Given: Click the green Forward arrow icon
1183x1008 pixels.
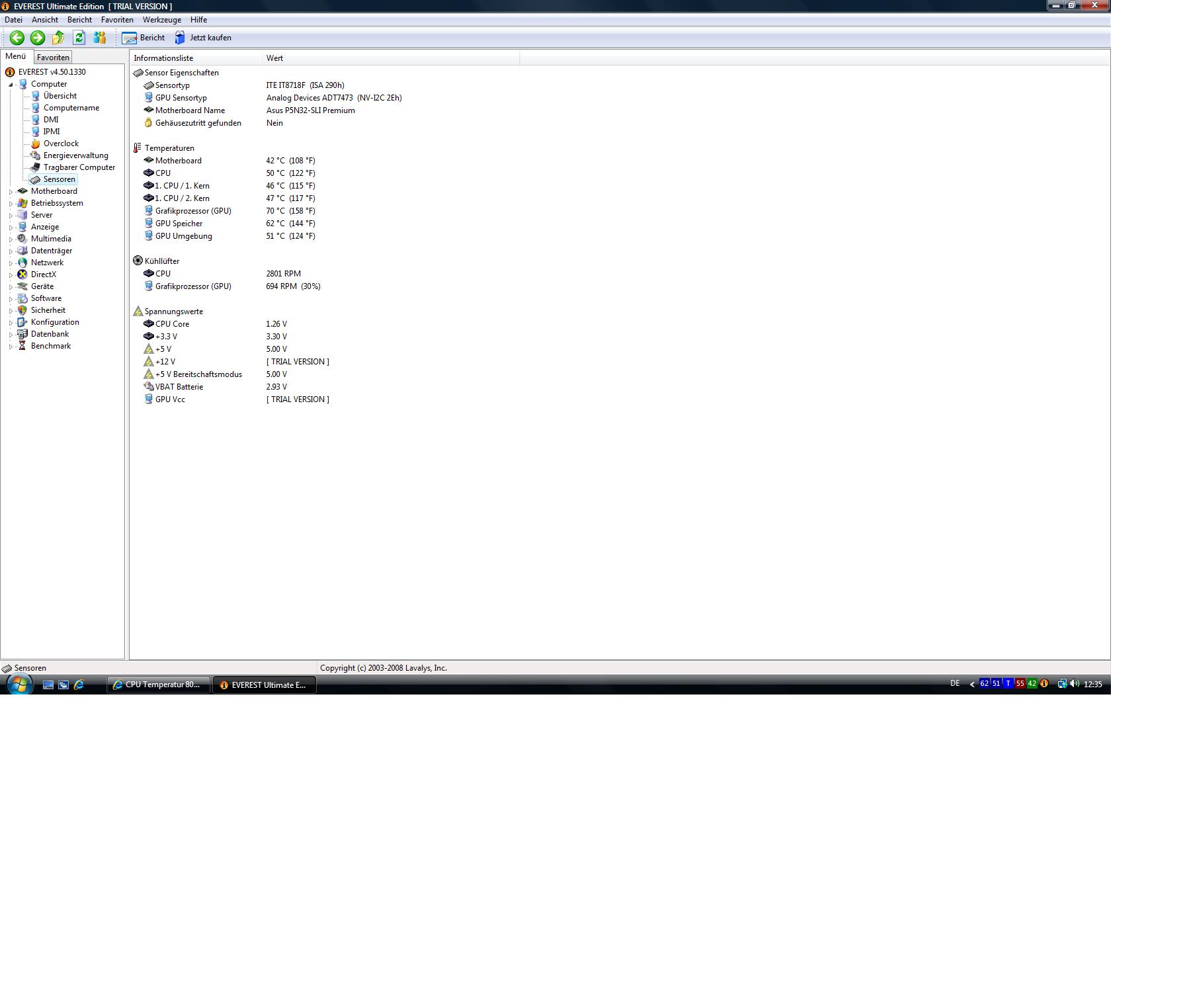Looking at the screenshot, I should [38, 38].
